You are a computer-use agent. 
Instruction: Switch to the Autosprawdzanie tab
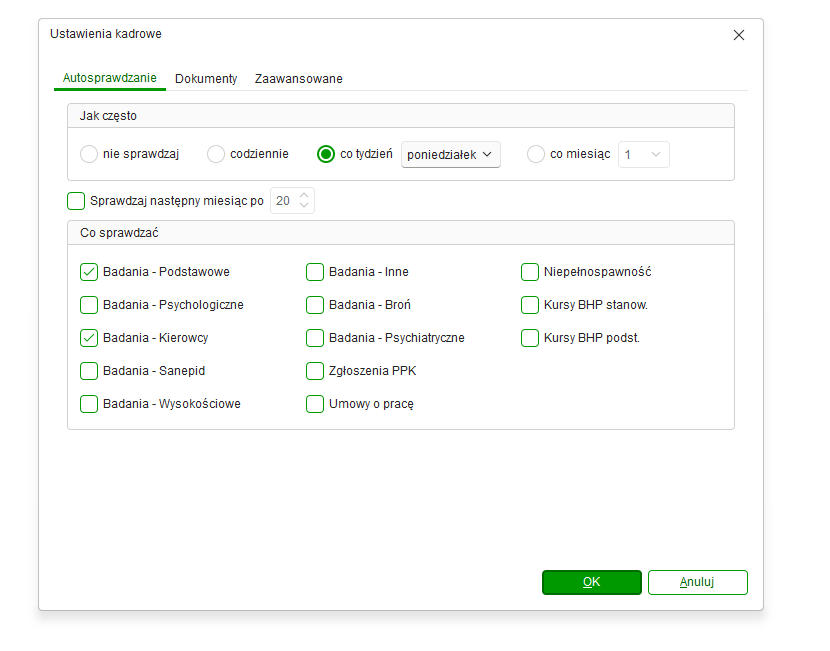pos(110,78)
